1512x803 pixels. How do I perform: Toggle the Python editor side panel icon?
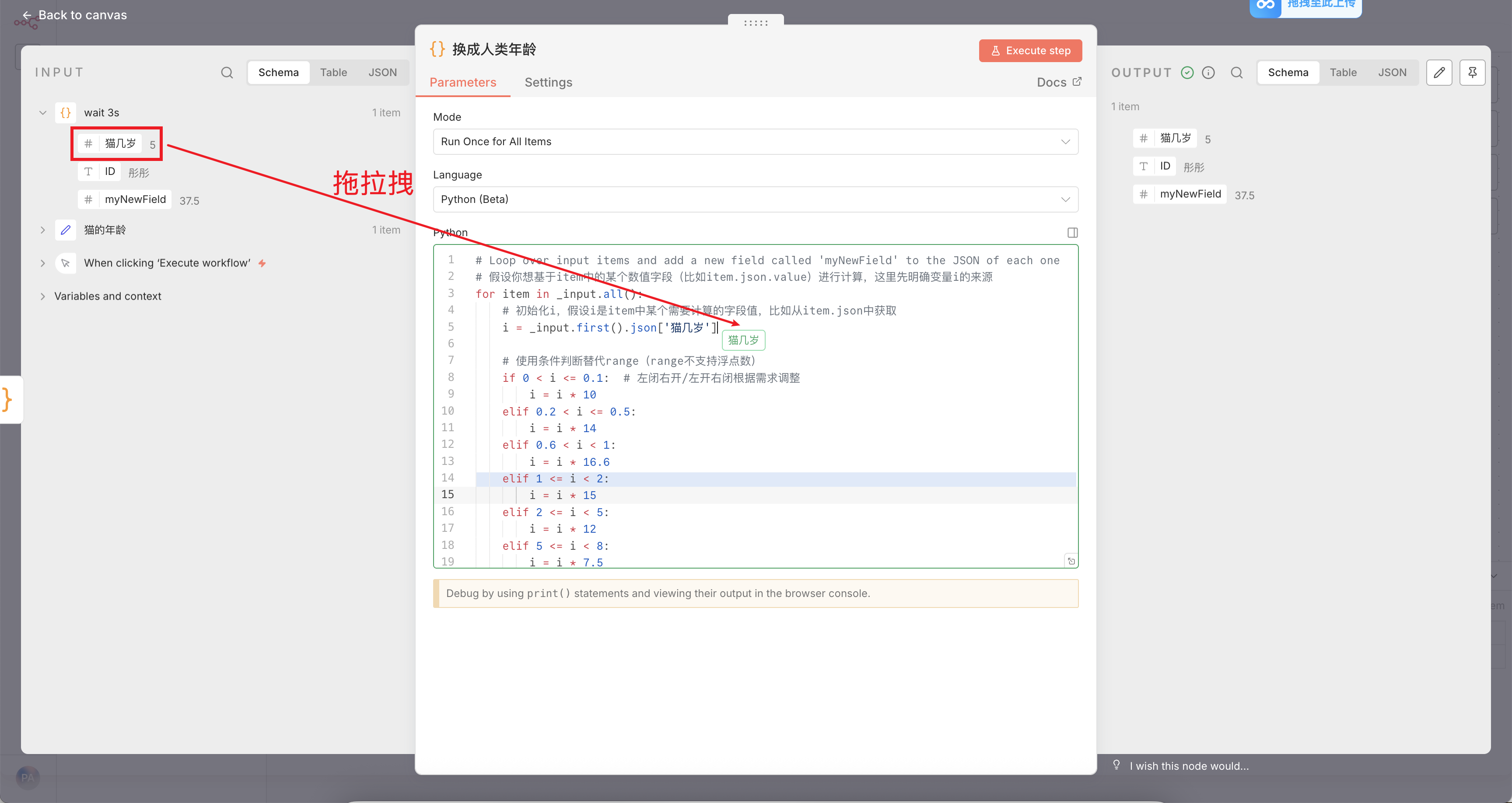(1072, 232)
